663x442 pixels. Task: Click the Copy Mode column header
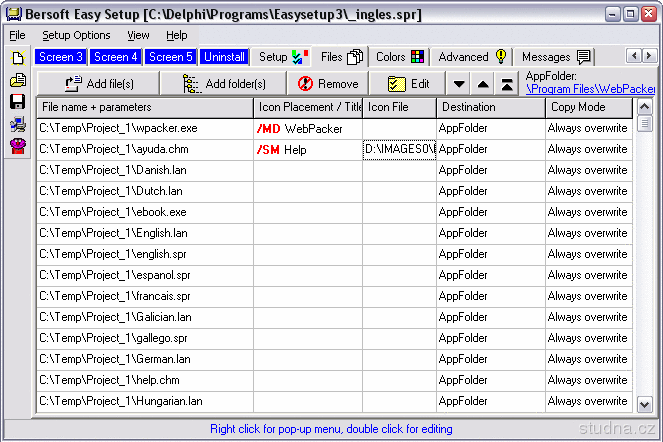pyautogui.click(x=589, y=107)
